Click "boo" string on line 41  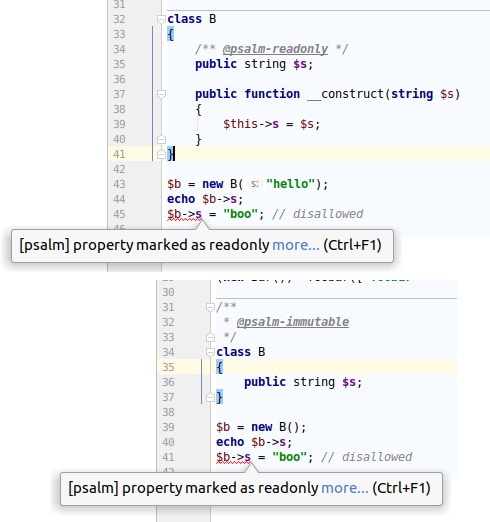click(x=289, y=457)
